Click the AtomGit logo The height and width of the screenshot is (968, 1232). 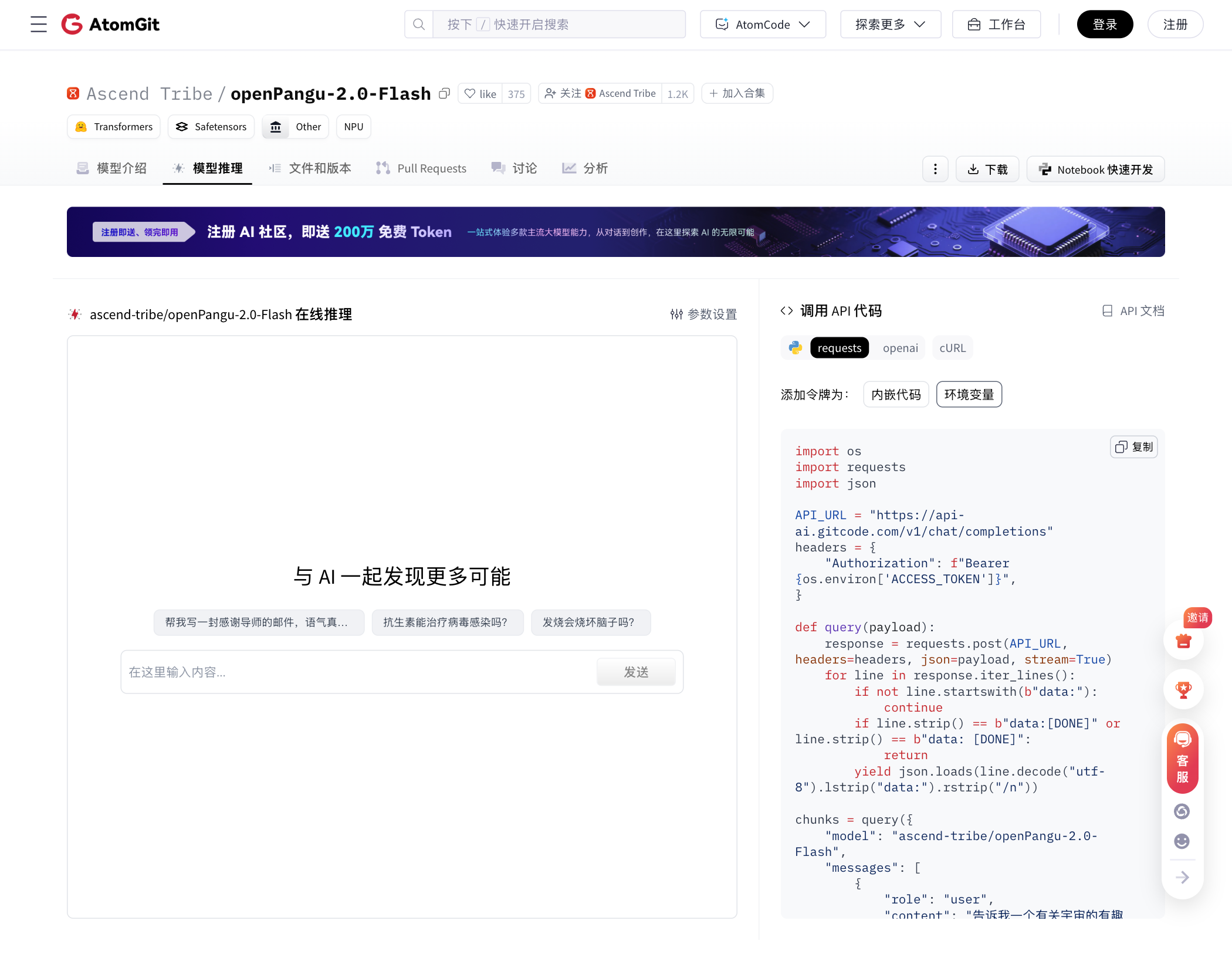click(x=111, y=24)
